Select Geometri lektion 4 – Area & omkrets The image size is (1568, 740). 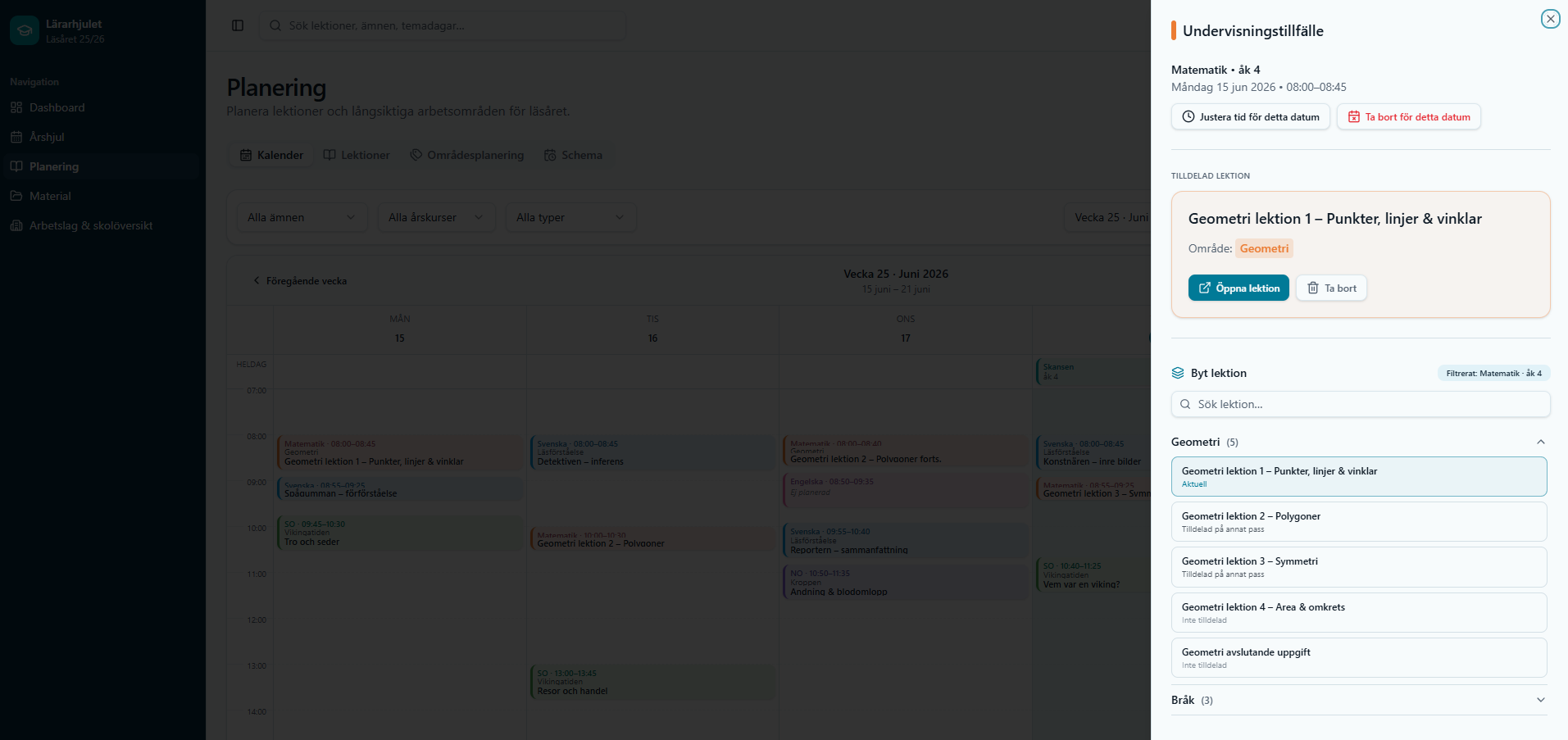[x=1359, y=612]
